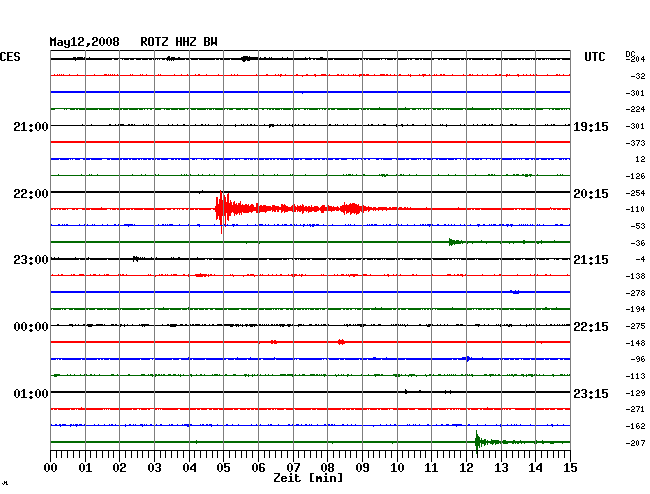
Task: Select the 20:15 UTC label
Action: pos(591,194)
